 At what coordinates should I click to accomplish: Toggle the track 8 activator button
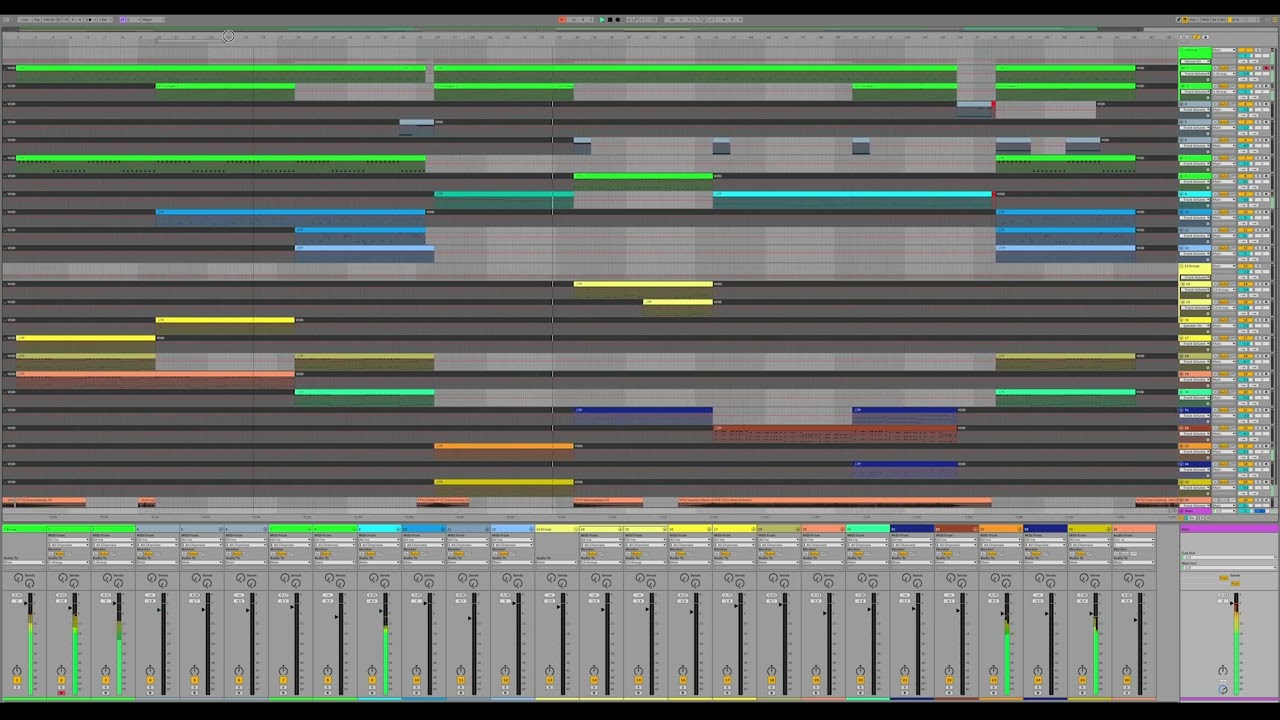click(x=328, y=680)
